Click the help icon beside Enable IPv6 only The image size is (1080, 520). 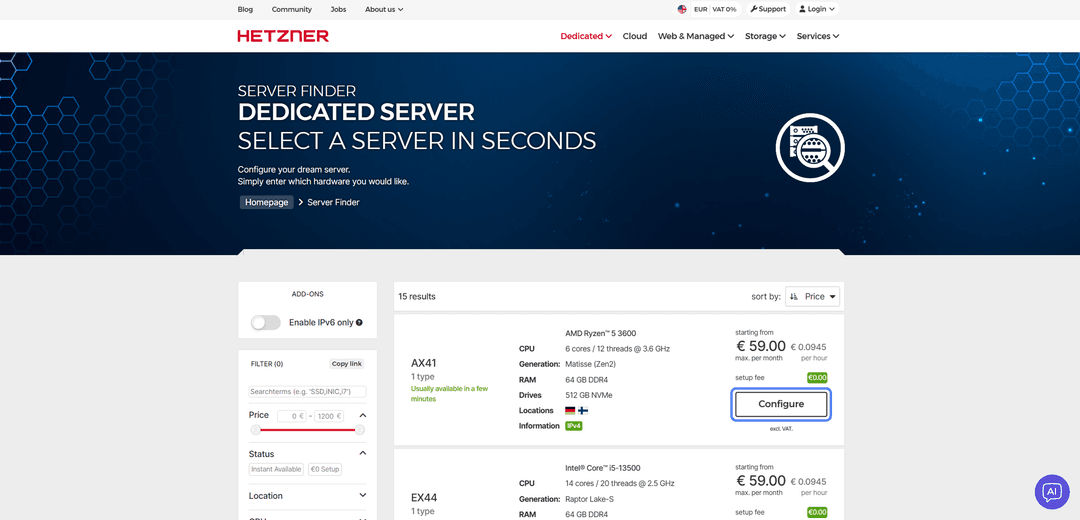coord(359,322)
